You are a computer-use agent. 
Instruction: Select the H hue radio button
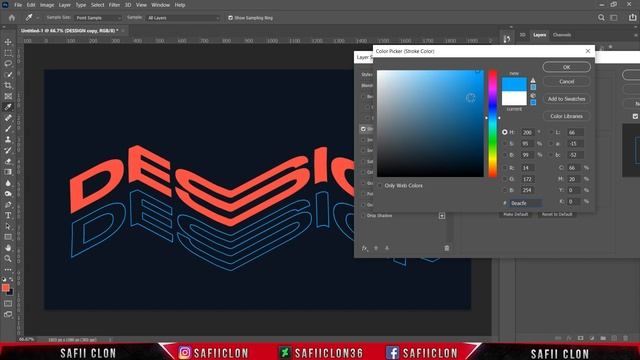tap(505, 132)
